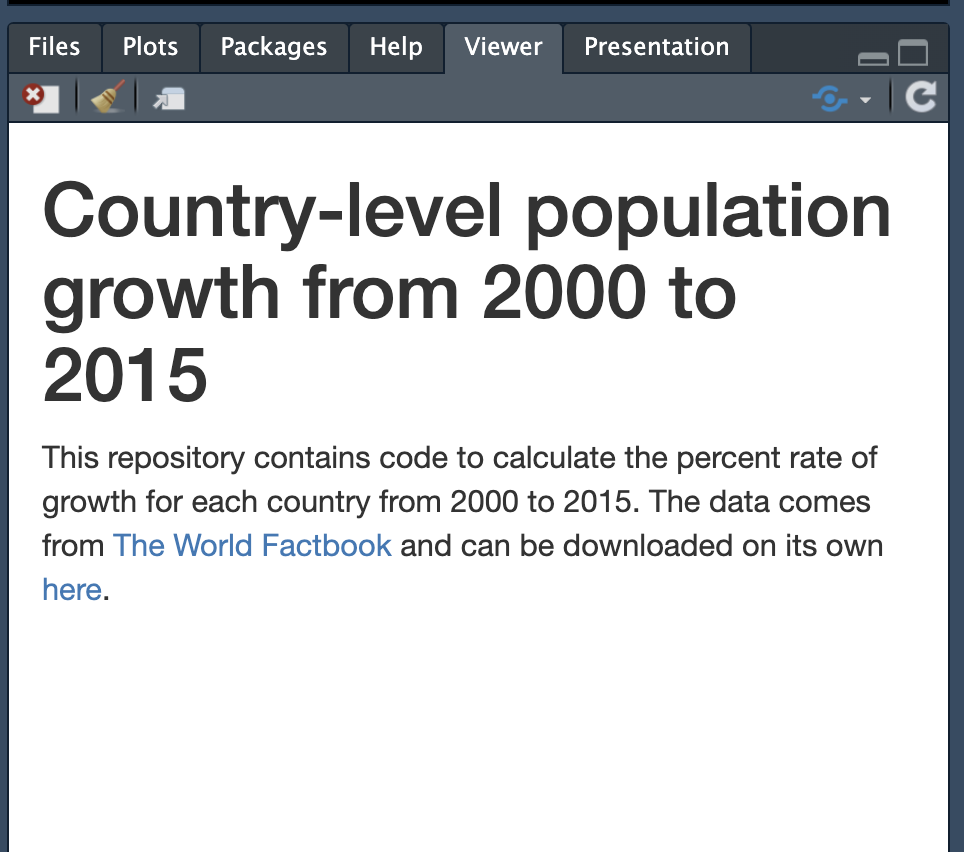Viewport: 964px width, 852px height.
Task: Refresh the viewer content
Action: (x=920, y=97)
